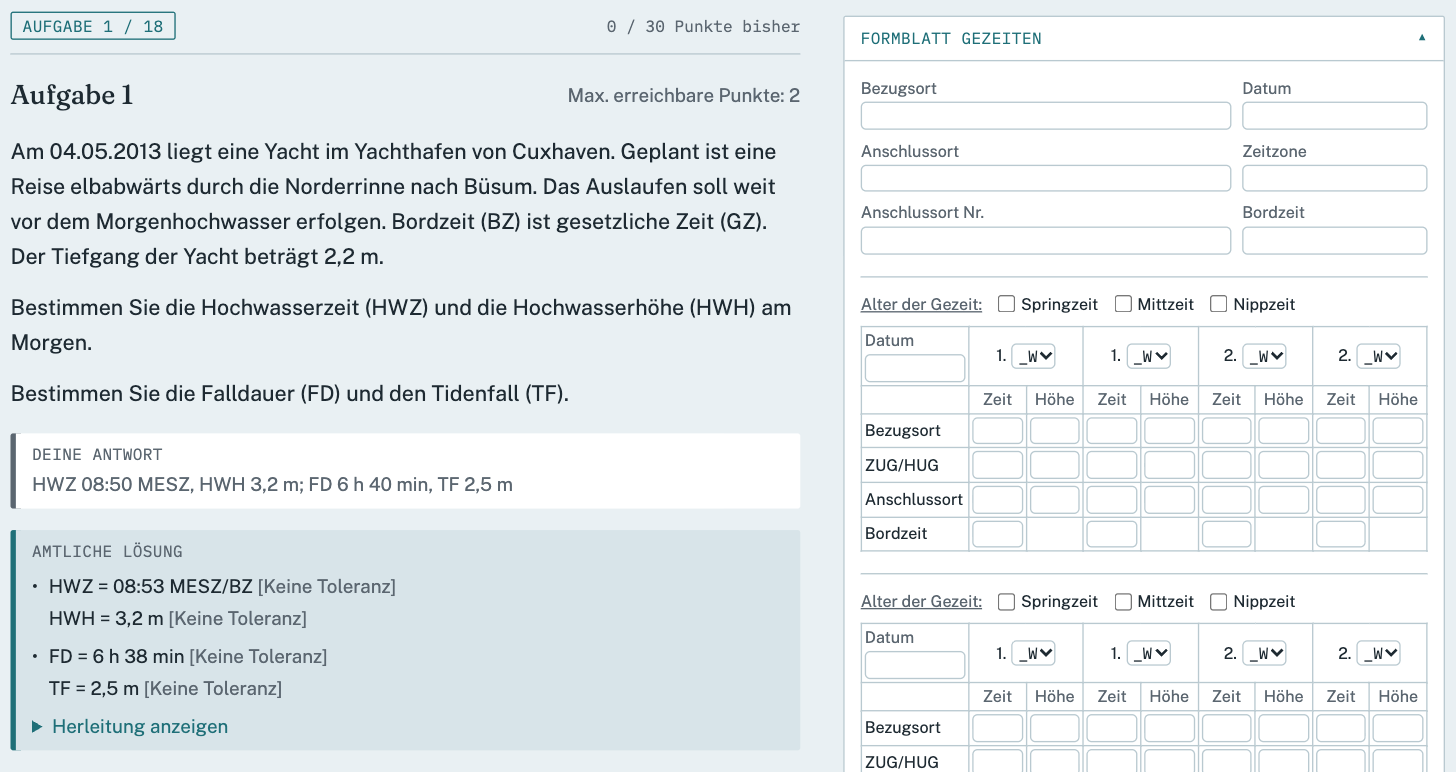Tick Nippzeit in the upper tide table
The image size is (1456, 772).
(x=1219, y=304)
